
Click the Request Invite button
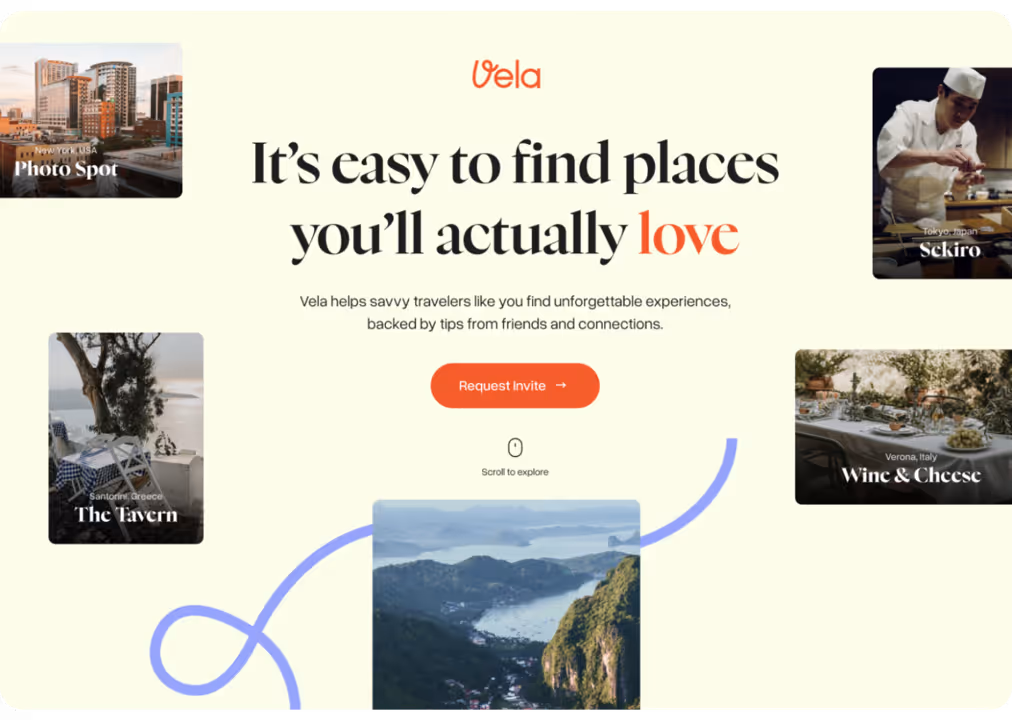point(515,385)
